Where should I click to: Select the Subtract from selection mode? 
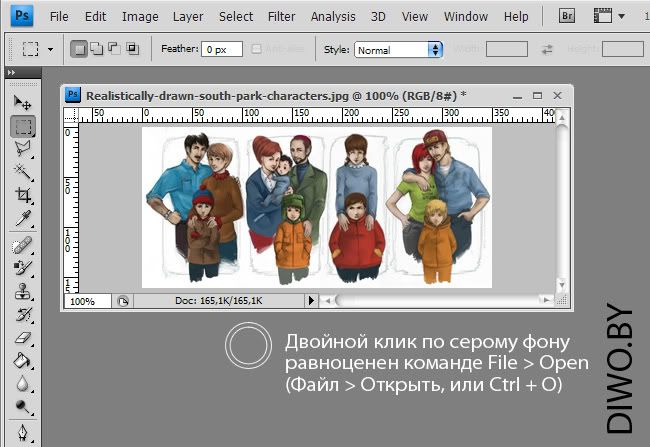point(114,49)
